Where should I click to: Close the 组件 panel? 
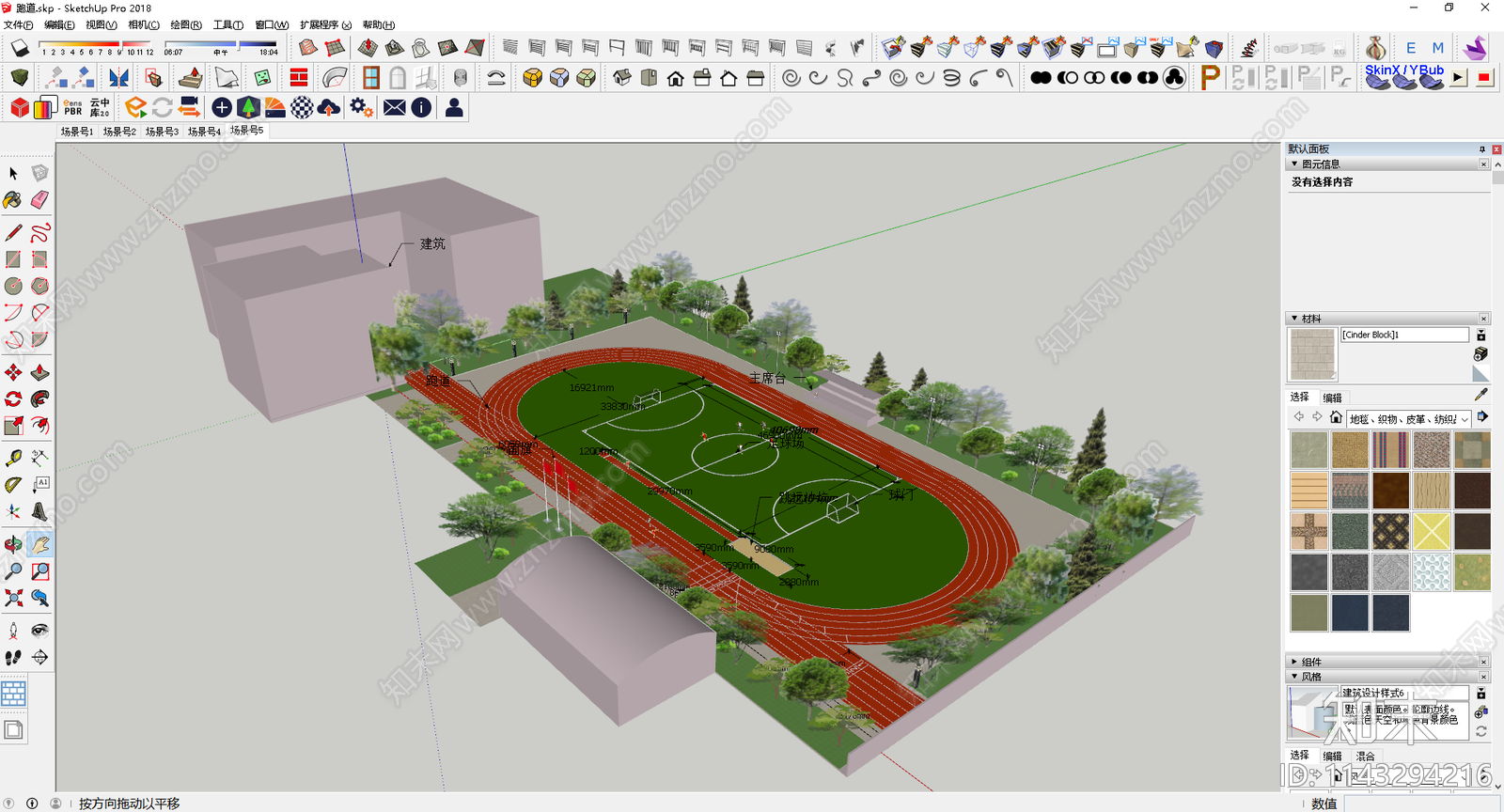[x=1484, y=662]
